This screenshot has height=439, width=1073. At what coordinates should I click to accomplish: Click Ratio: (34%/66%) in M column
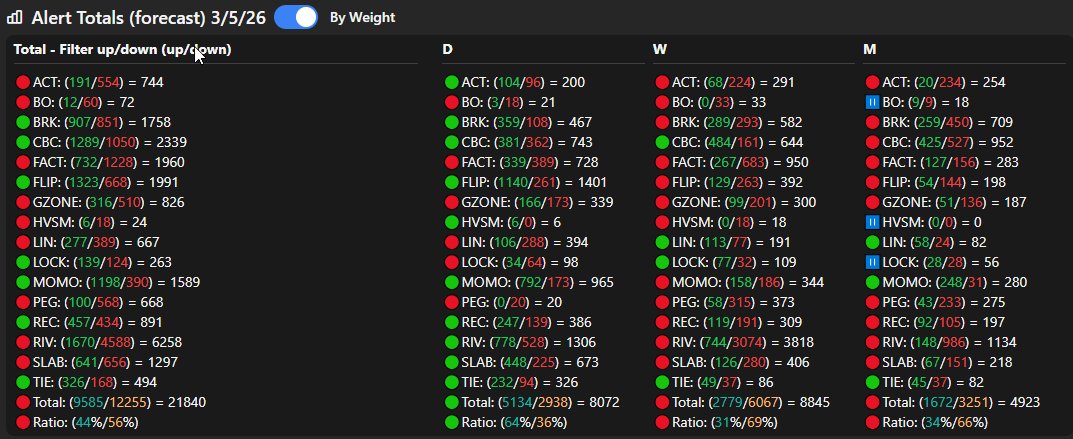click(x=927, y=423)
